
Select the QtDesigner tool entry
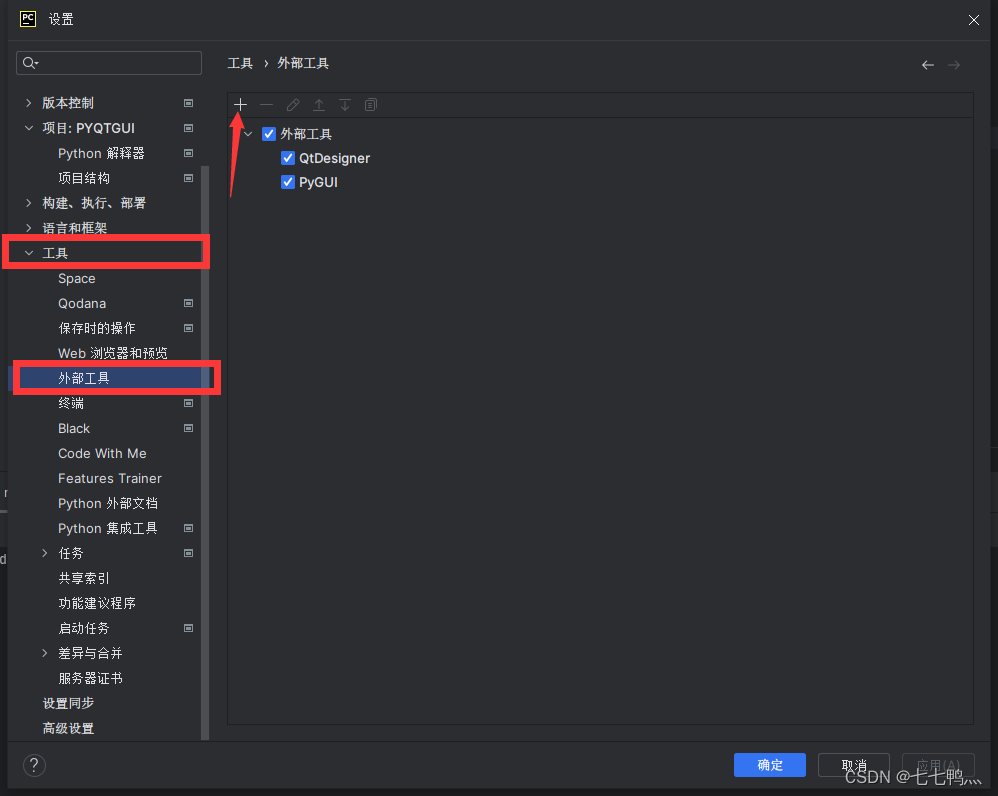(334, 158)
